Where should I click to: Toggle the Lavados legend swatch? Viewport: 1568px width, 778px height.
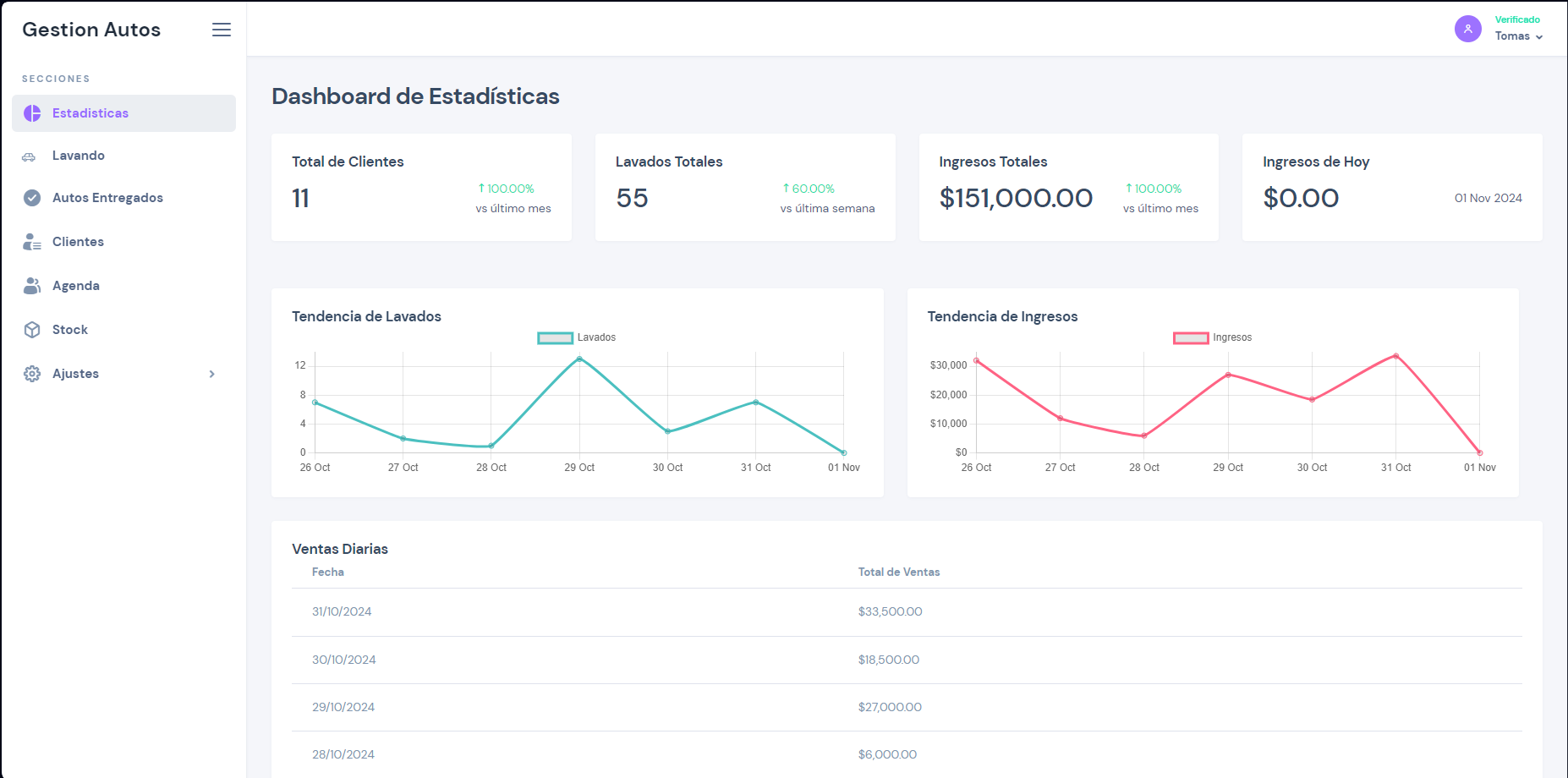tap(556, 338)
